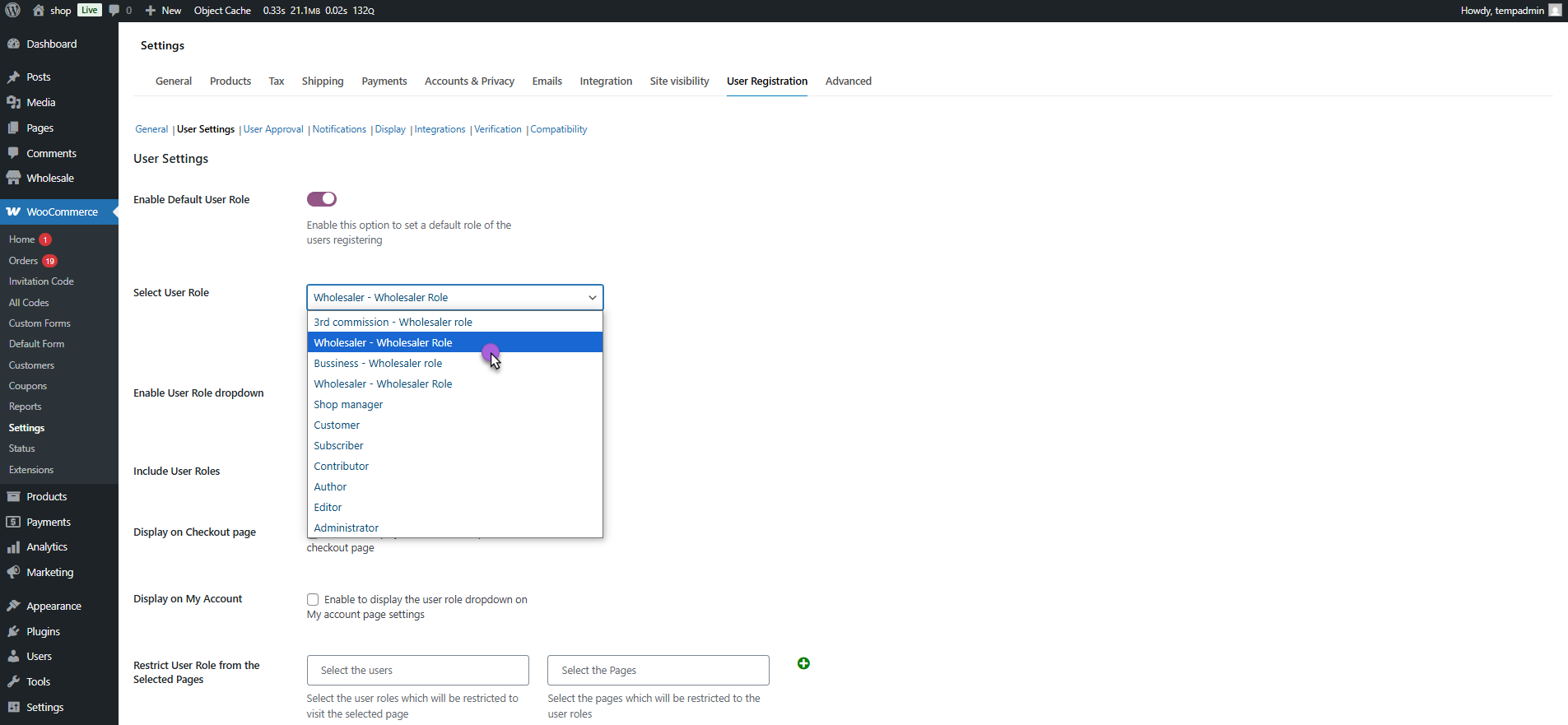Switch to Site visibility tab

click(x=679, y=81)
